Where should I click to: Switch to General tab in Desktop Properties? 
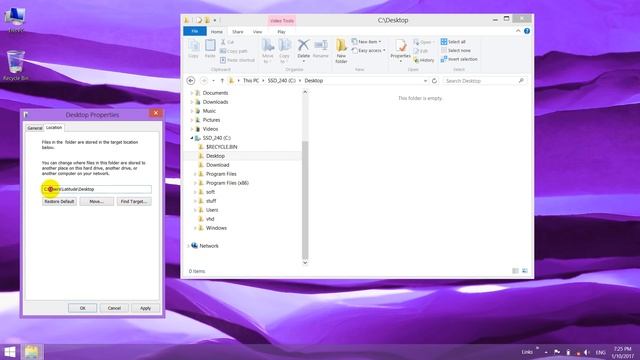[35, 128]
